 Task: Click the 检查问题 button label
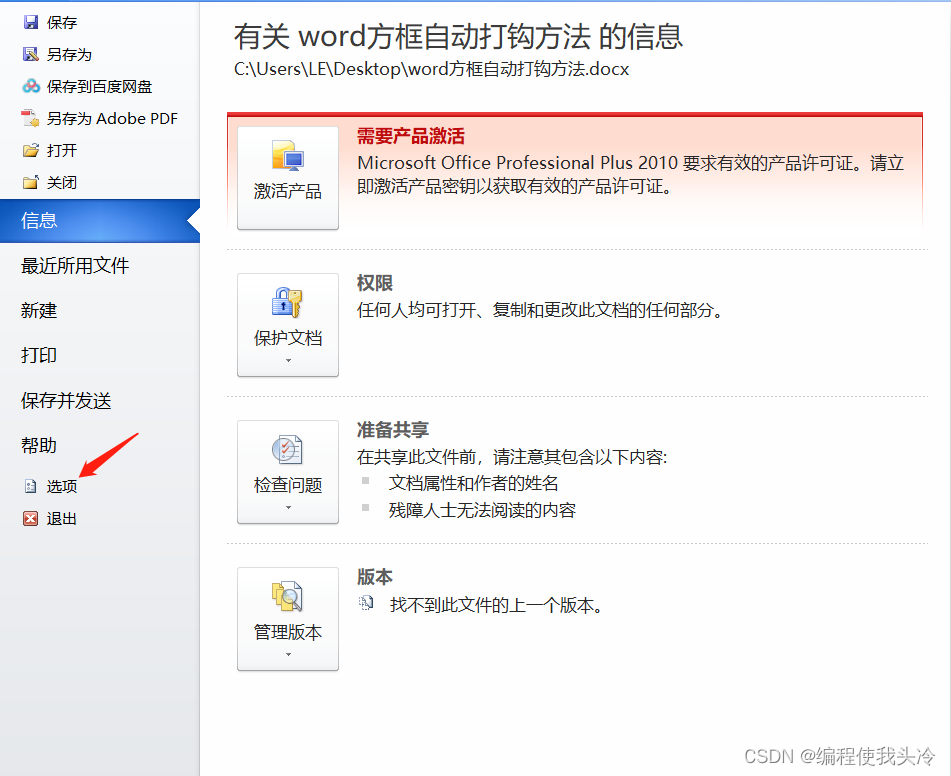pyautogui.click(x=287, y=485)
